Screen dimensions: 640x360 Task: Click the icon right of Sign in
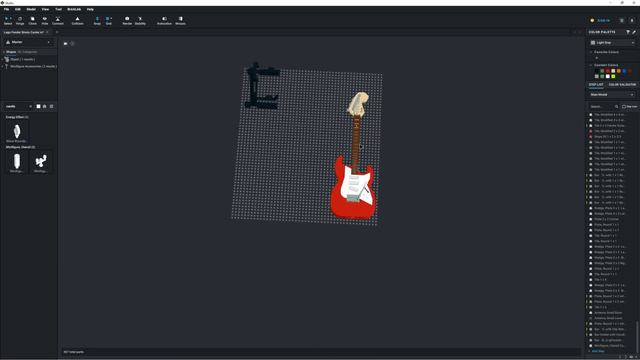point(622,20)
